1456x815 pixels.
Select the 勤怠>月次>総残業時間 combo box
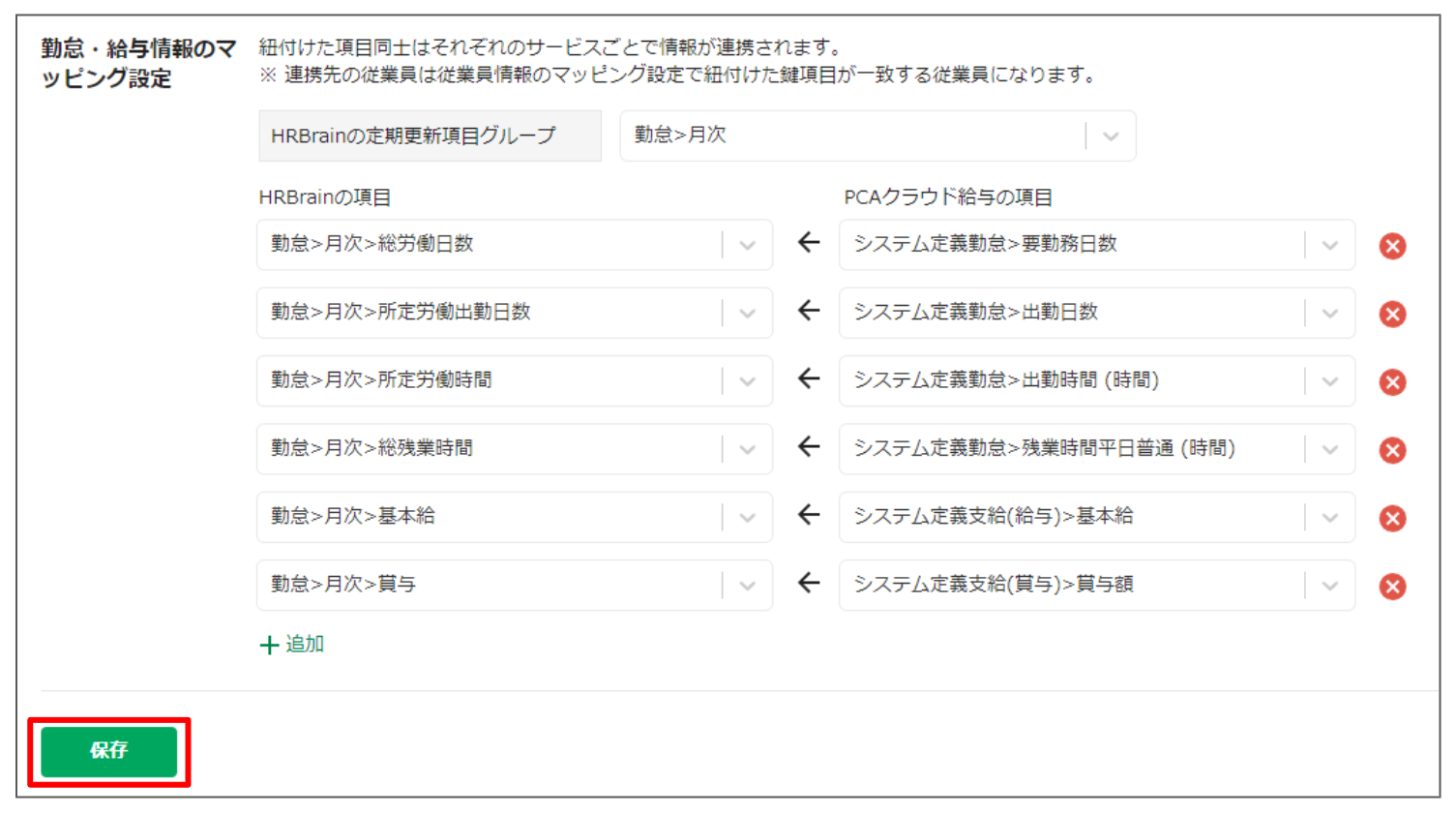pyautogui.click(x=514, y=449)
